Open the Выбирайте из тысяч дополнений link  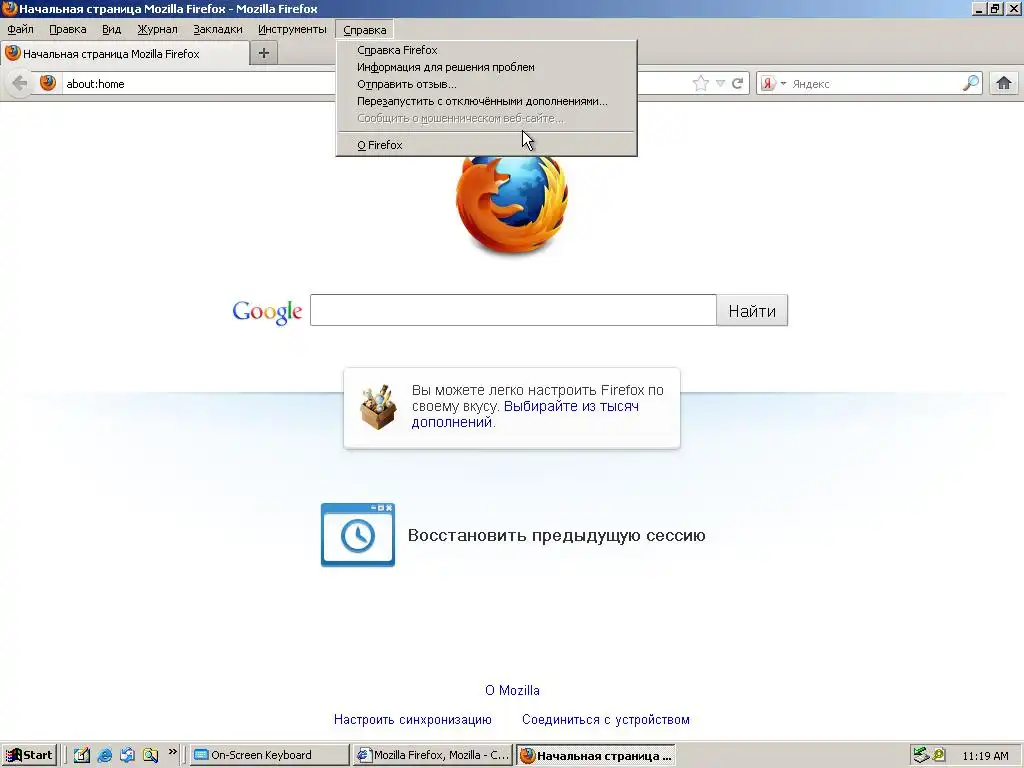[x=525, y=414]
